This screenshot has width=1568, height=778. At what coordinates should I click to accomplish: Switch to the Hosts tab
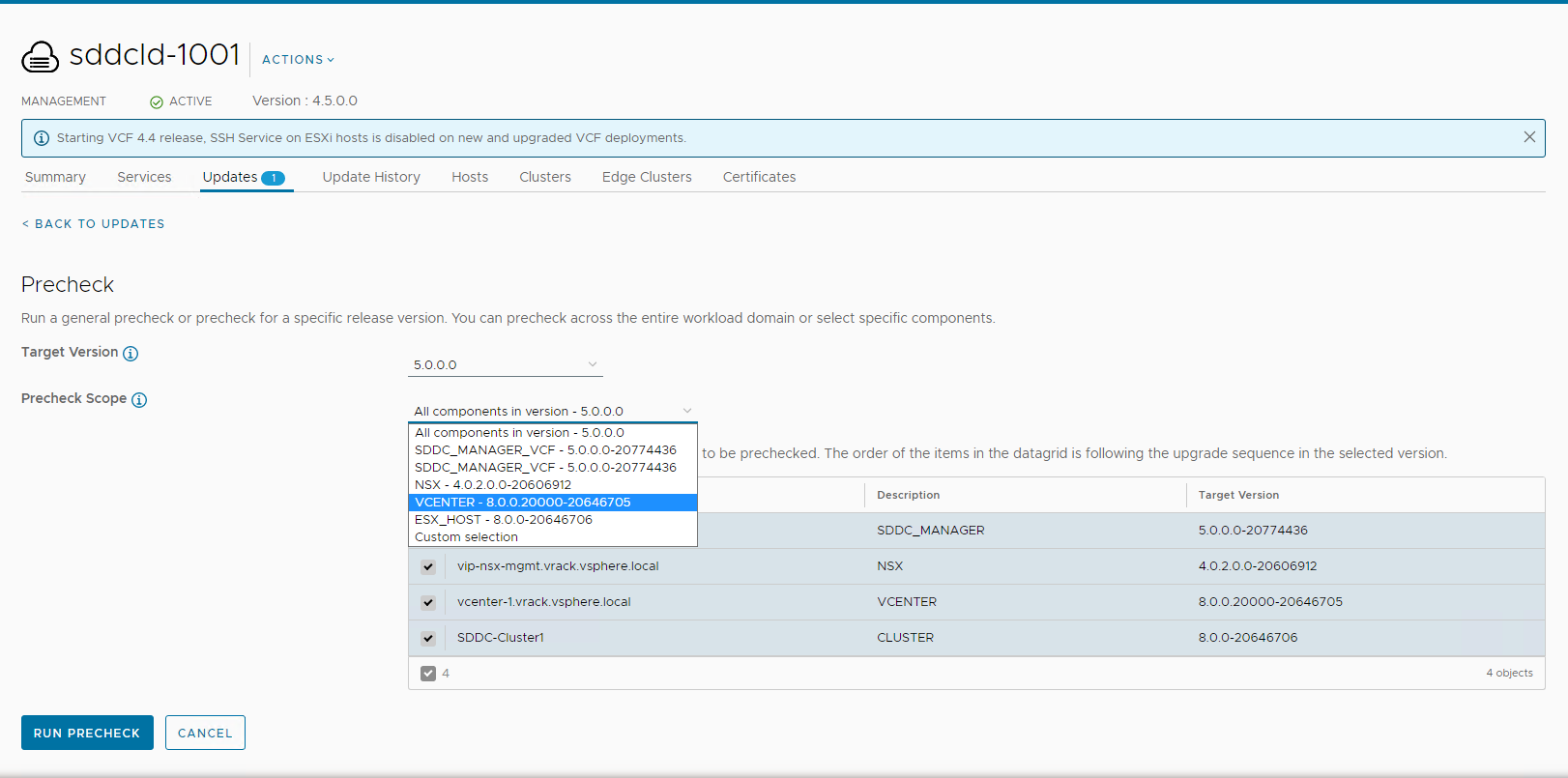[x=470, y=177]
